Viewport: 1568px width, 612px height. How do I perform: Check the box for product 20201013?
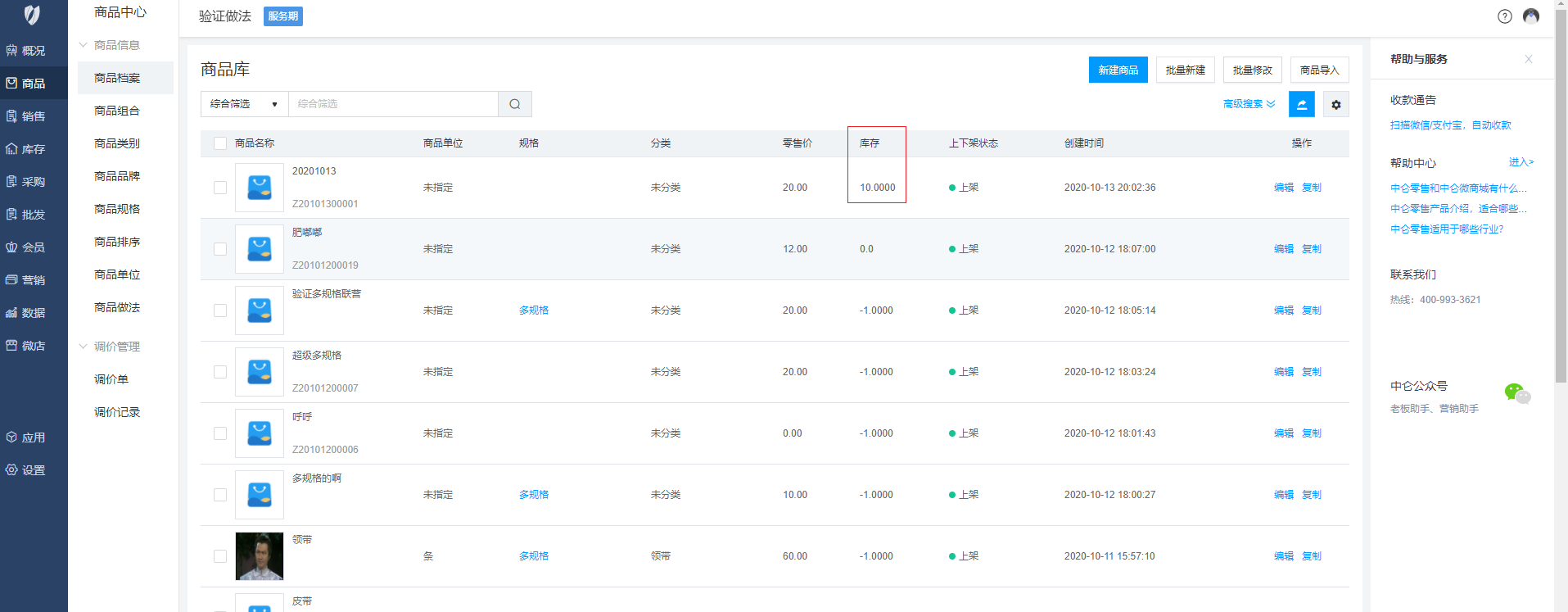pos(220,188)
